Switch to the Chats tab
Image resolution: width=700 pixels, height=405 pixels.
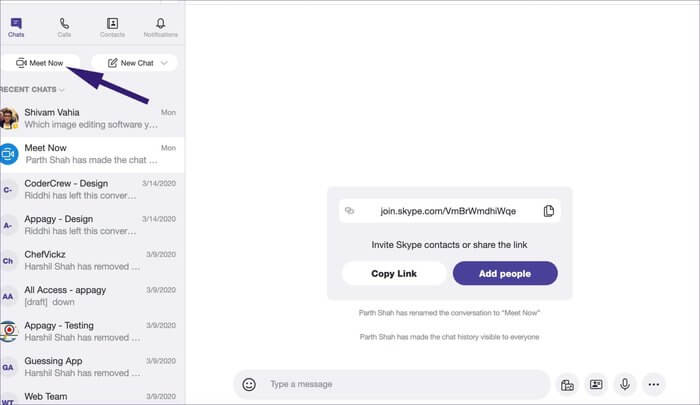click(x=16, y=27)
